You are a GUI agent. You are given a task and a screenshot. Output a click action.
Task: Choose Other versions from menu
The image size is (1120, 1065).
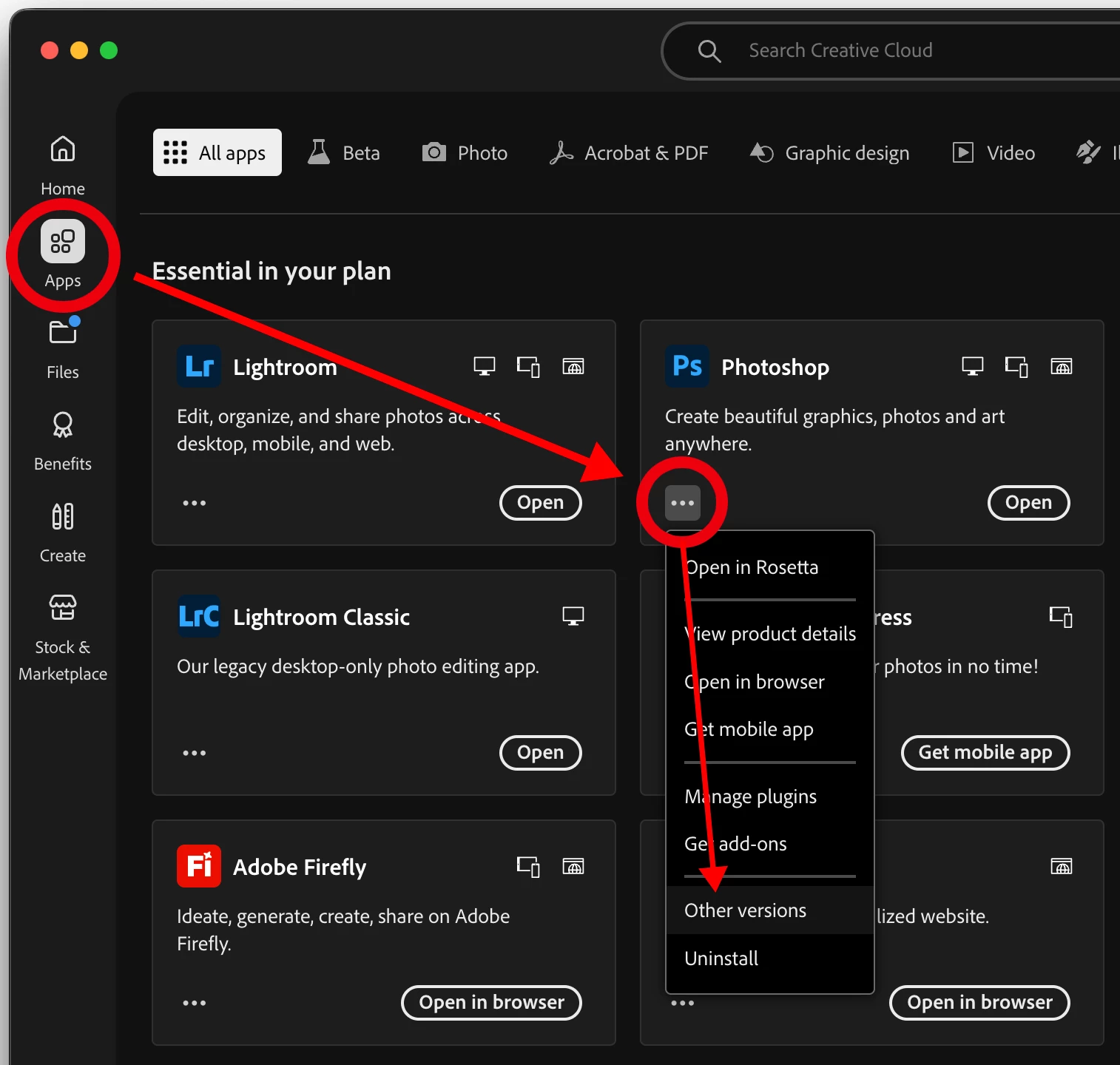(770, 910)
